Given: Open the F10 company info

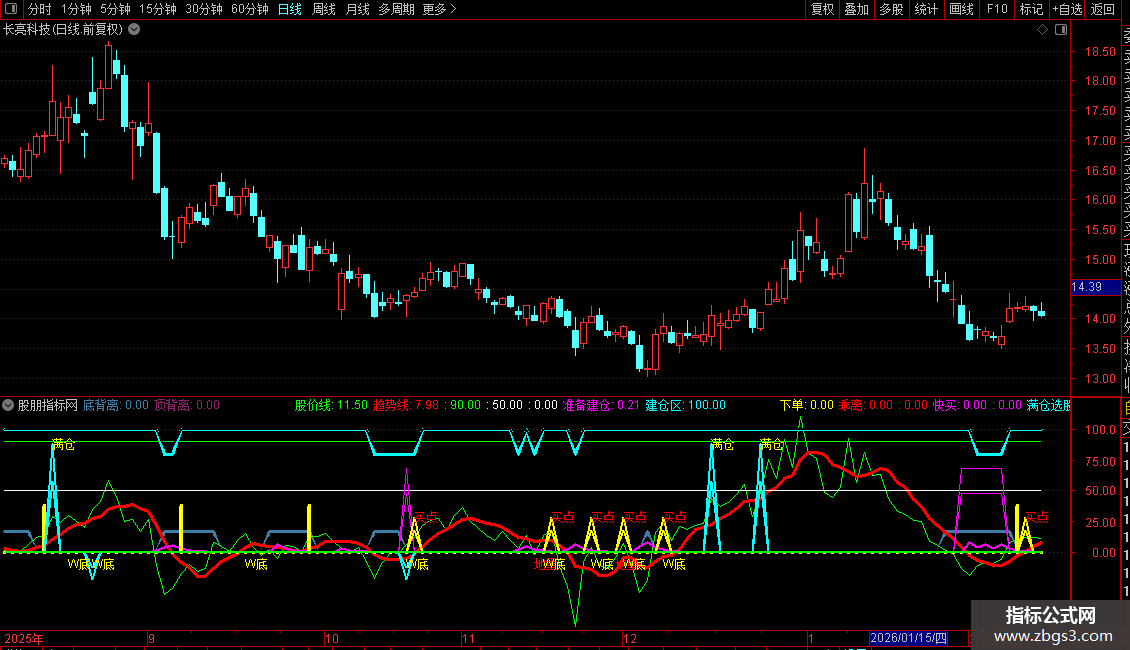Looking at the screenshot, I should click(x=997, y=9).
